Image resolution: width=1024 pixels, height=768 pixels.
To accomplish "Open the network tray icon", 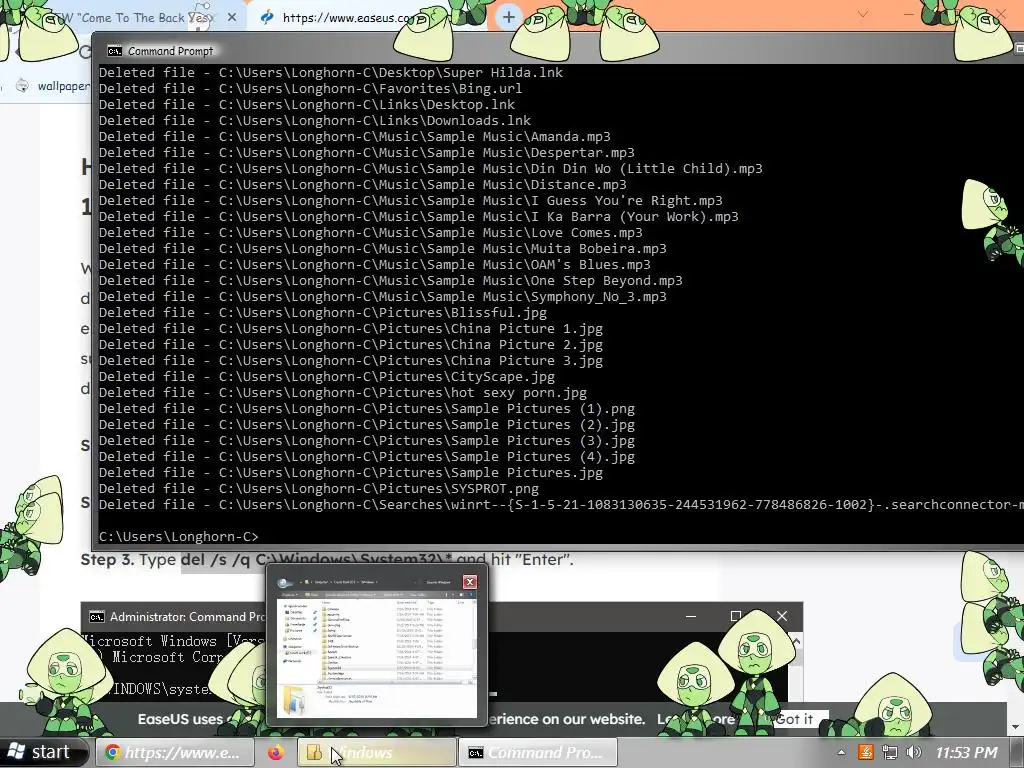I will coord(889,752).
